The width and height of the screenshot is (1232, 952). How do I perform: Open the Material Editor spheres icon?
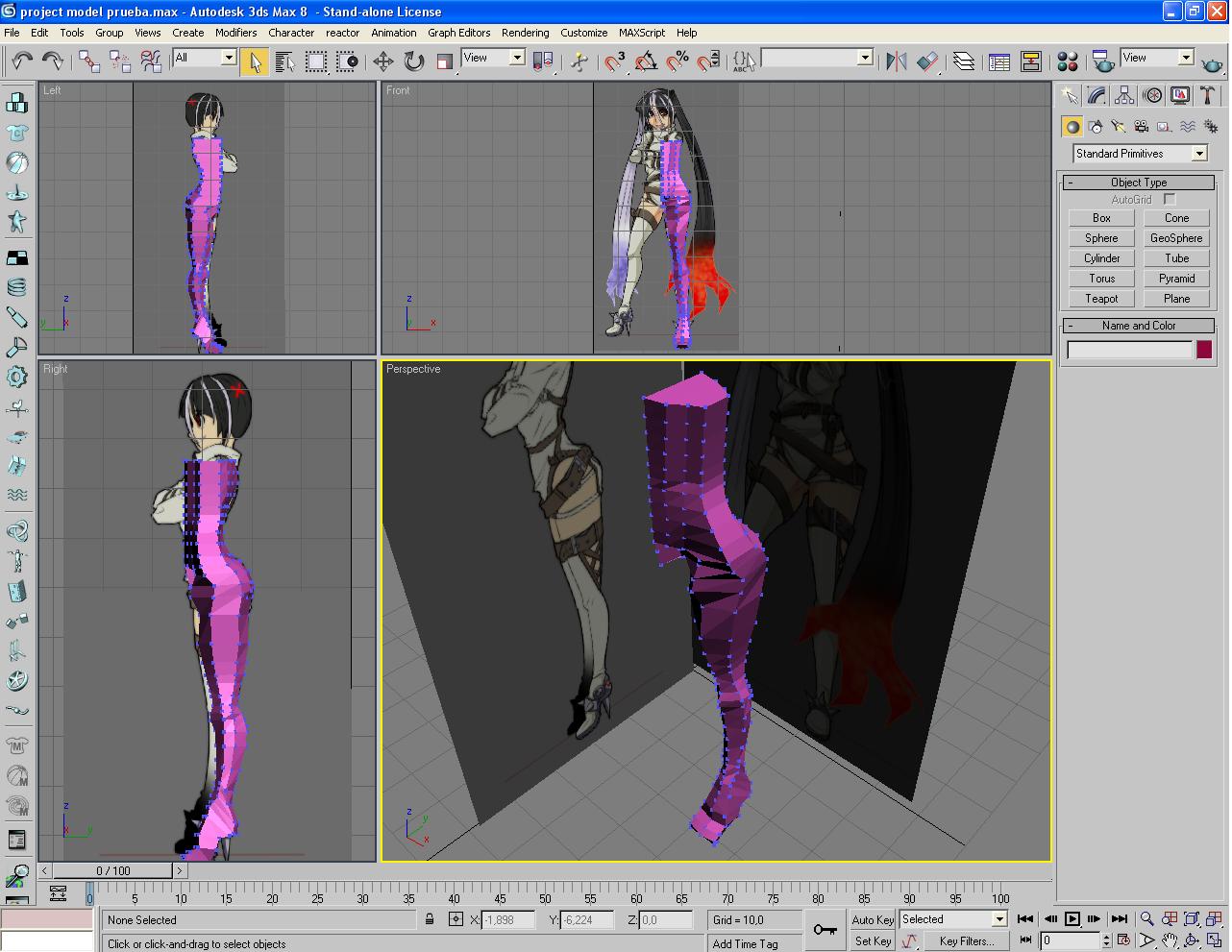(x=1068, y=61)
